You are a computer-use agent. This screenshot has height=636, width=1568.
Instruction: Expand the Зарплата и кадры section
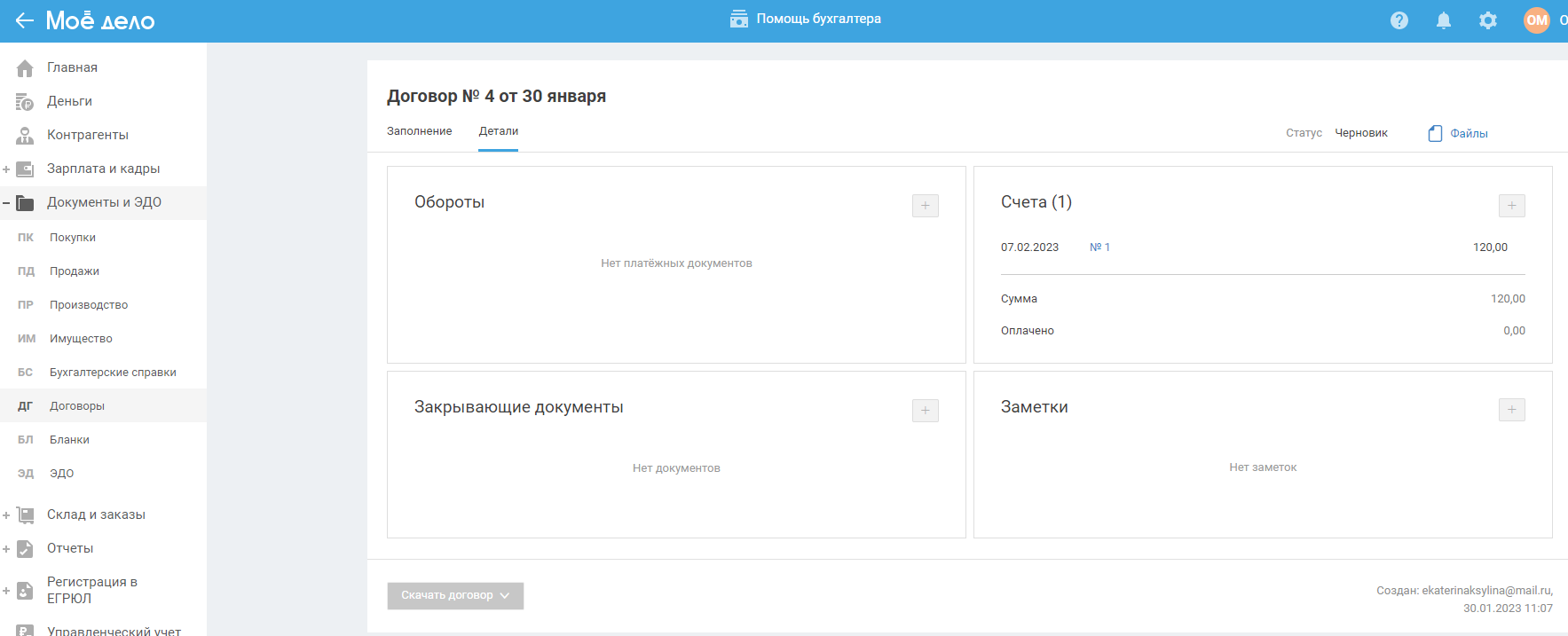click(6, 169)
